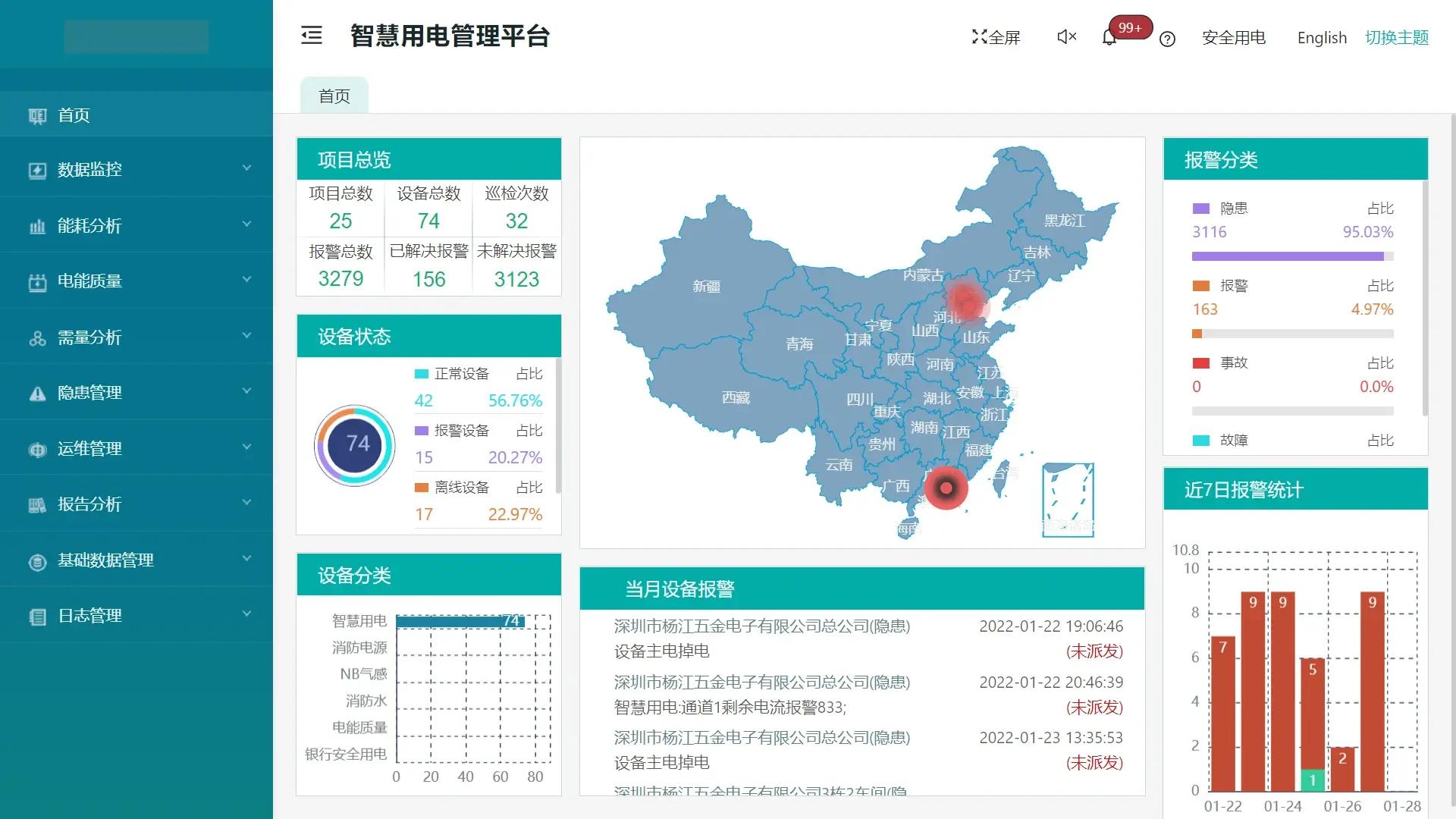The image size is (1456, 819).
Task: Click the 能耗分析 bar chart icon
Action: click(x=37, y=226)
